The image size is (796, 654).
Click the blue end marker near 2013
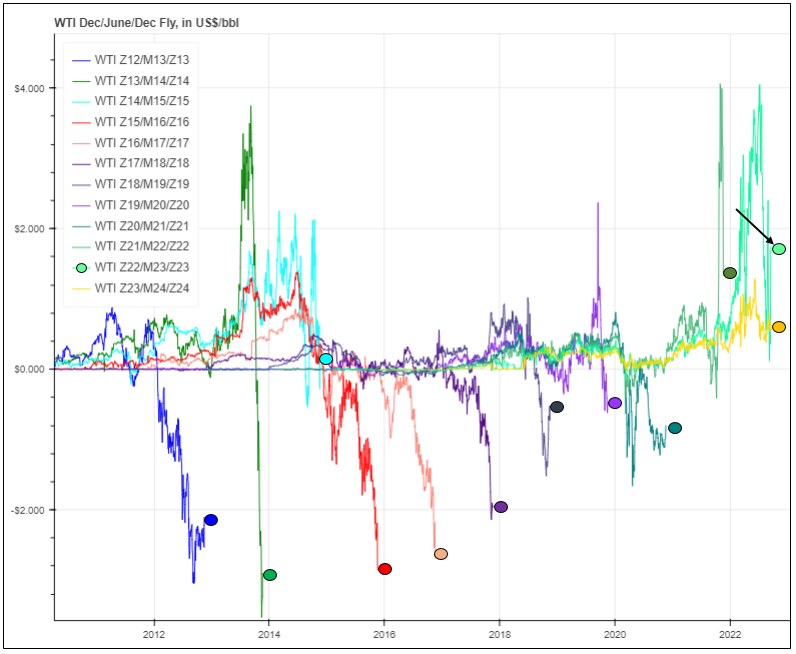tap(211, 520)
